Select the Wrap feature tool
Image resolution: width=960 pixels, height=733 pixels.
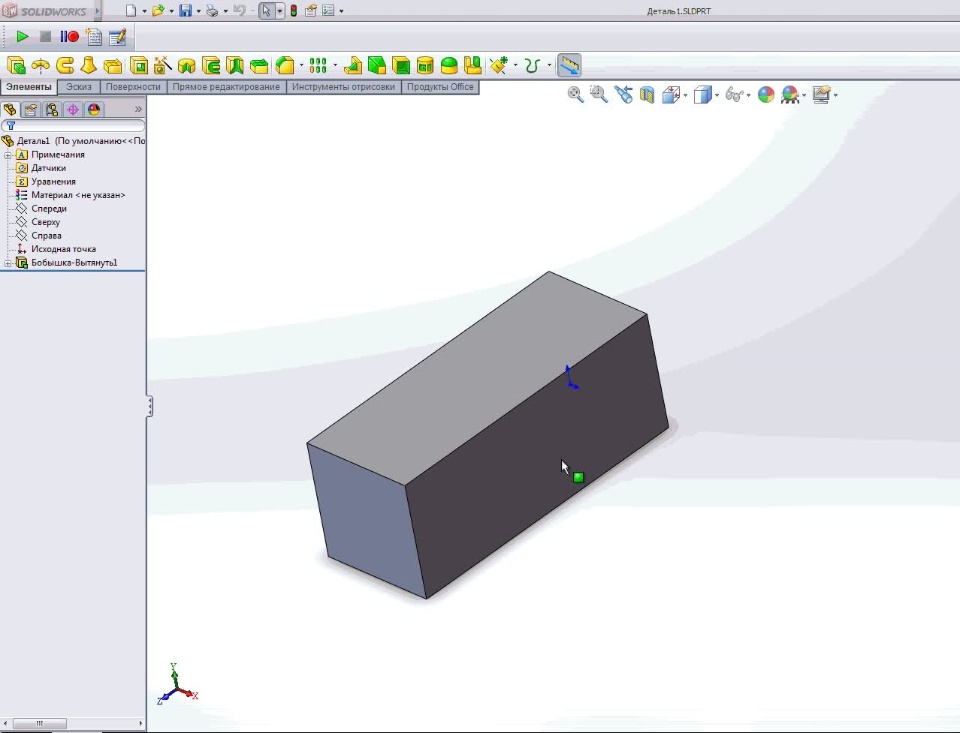pyautogui.click(x=425, y=65)
